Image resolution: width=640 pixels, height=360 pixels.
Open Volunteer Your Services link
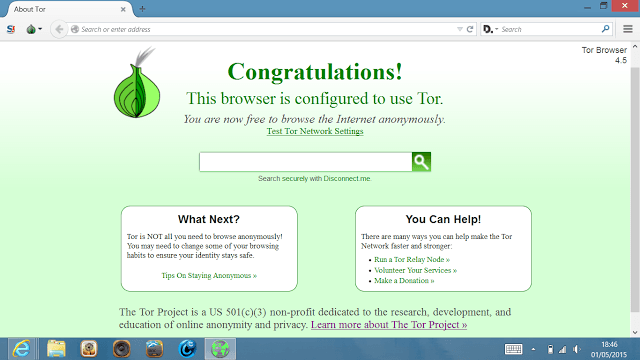pos(416,270)
